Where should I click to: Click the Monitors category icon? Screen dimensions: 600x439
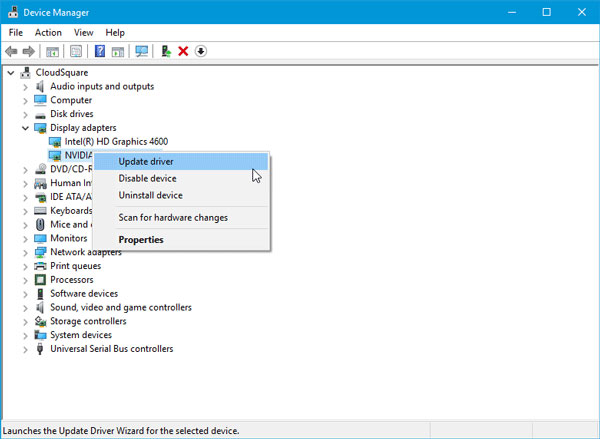pyautogui.click(x=40, y=238)
